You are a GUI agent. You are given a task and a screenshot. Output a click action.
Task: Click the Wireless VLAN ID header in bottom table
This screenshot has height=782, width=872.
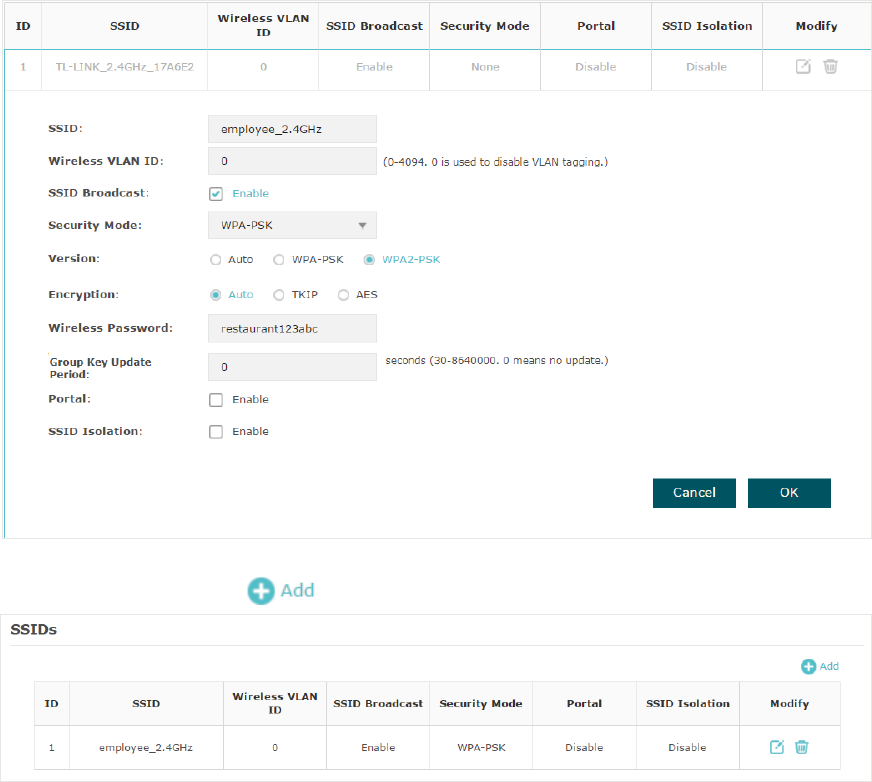(275, 704)
